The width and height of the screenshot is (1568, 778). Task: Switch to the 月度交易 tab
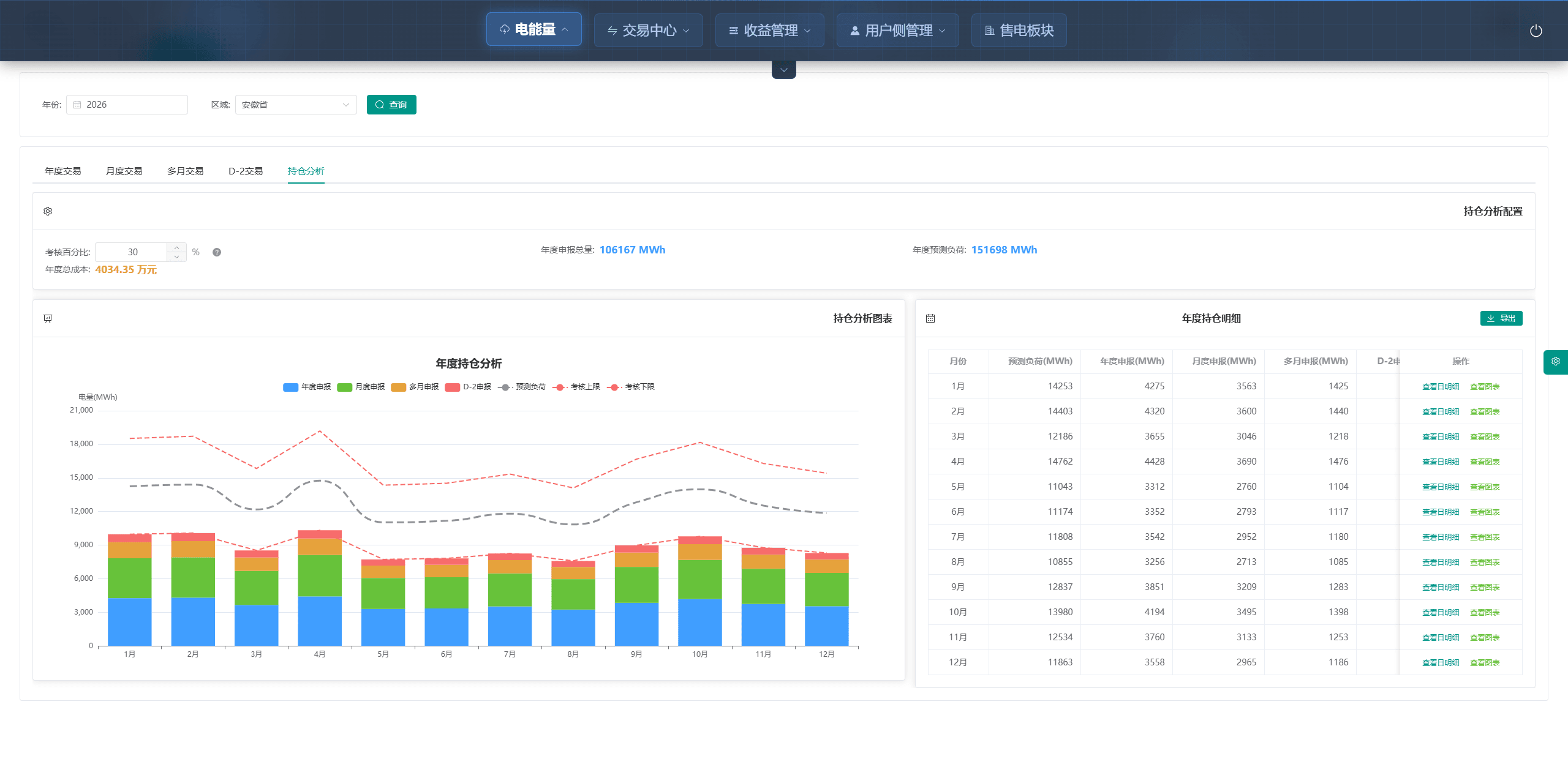[x=124, y=171]
